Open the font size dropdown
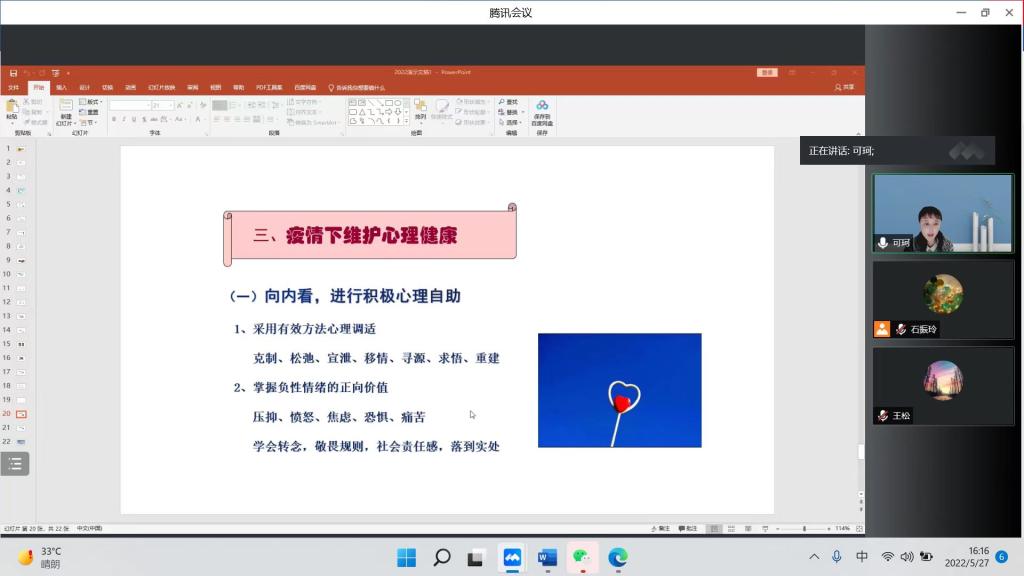 pyautogui.click(x=171, y=105)
